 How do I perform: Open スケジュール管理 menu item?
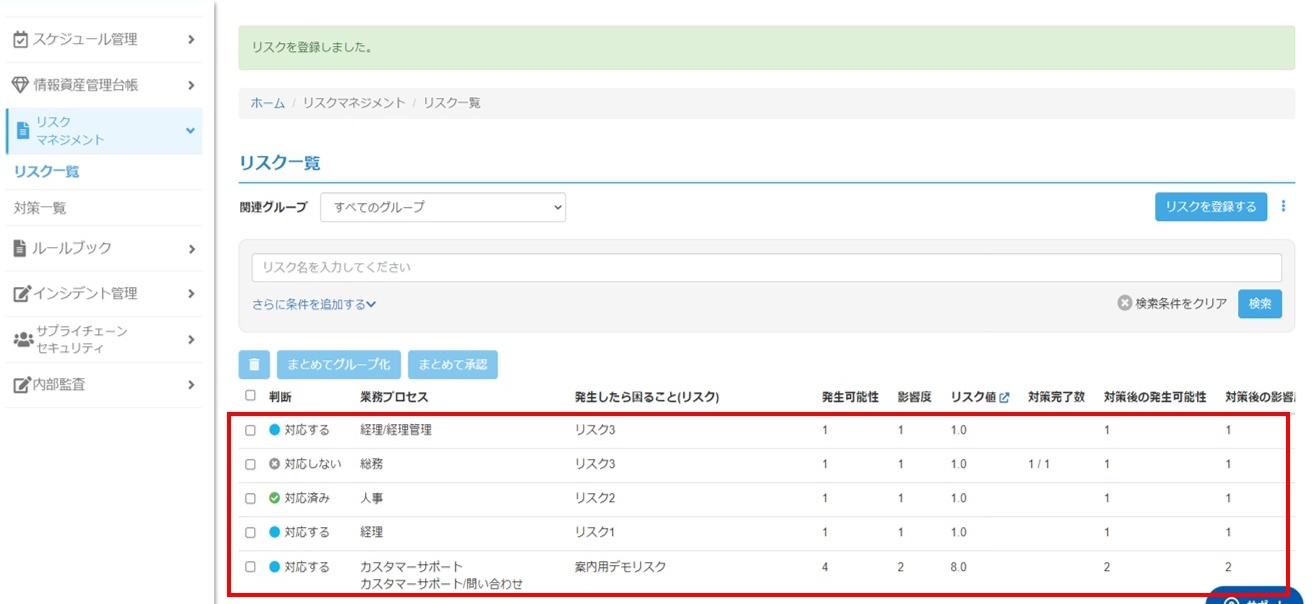tap(104, 40)
